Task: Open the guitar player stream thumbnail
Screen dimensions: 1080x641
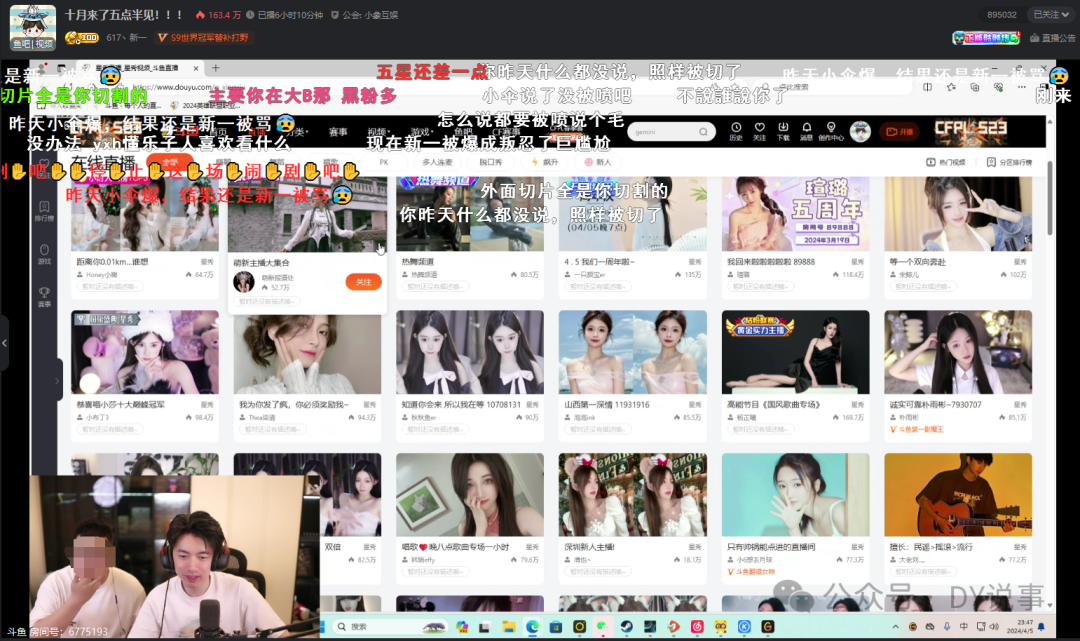Action: click(958, 495)
